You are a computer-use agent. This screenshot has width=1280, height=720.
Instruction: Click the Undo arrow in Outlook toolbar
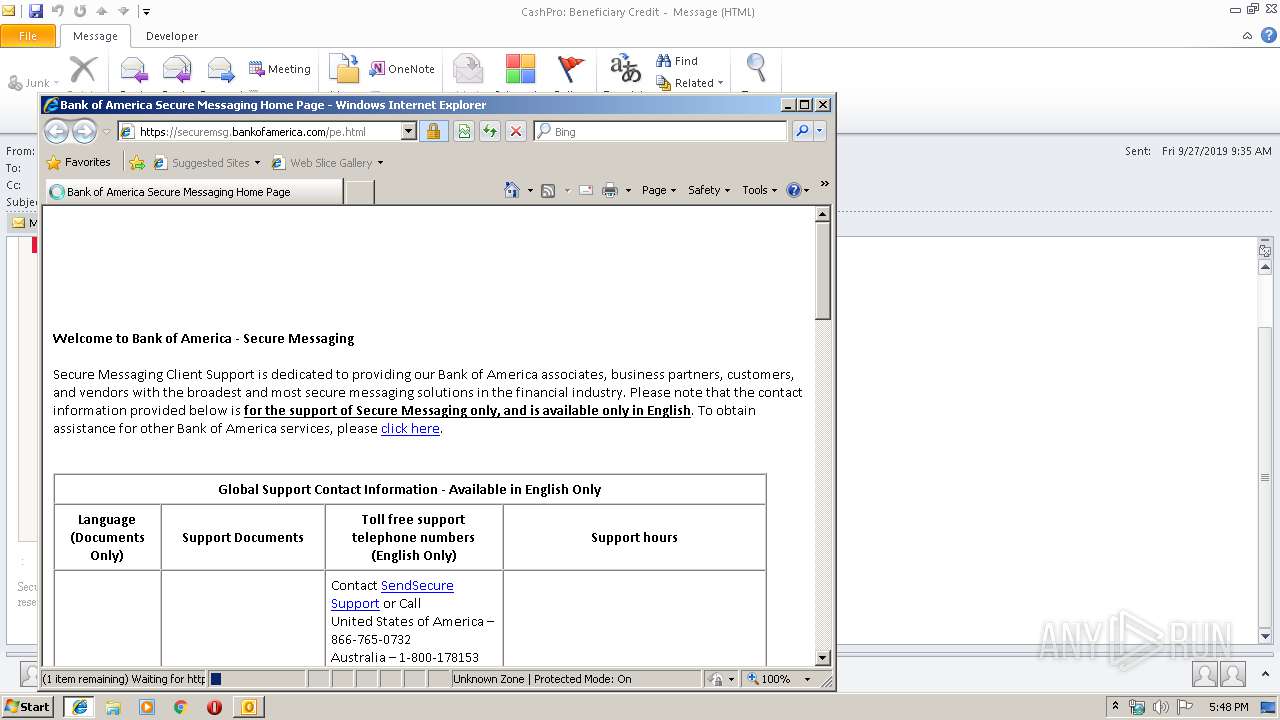[x=58, y=11]
